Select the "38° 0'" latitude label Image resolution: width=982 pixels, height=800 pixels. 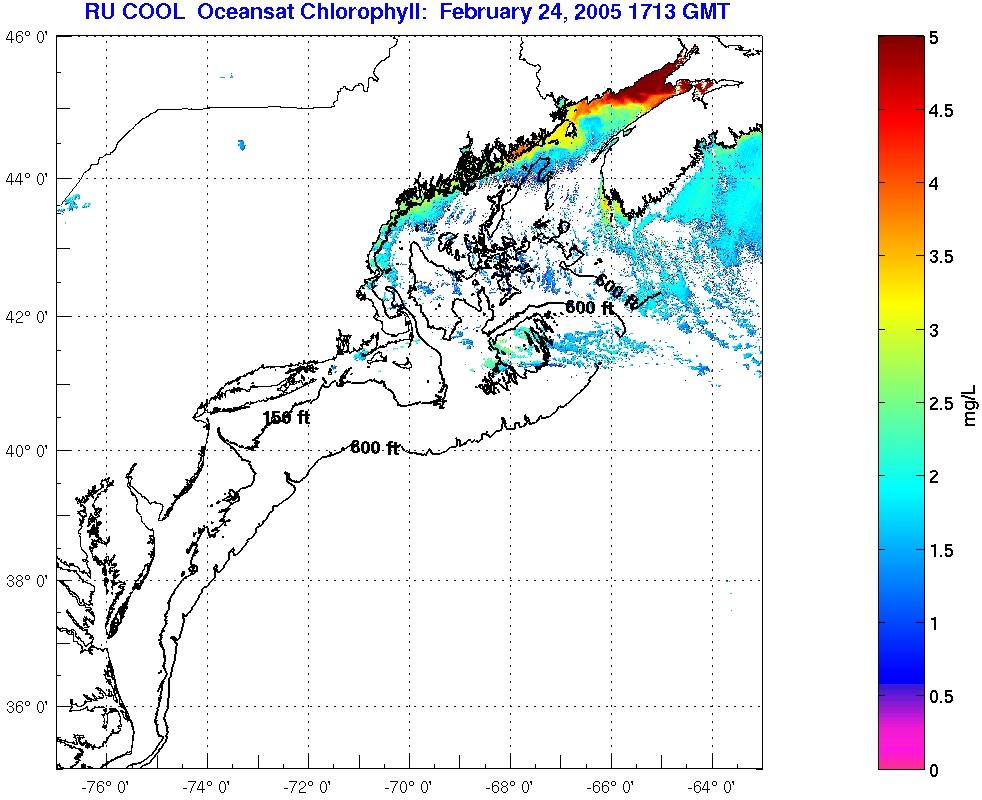(26, 581)
